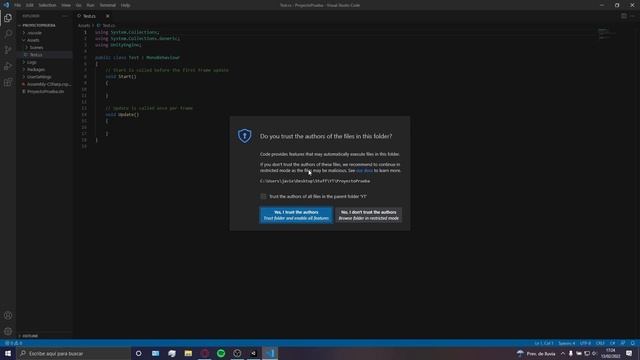This screenshot has height=360, width=640.
Task: Click the CRLF line ending status
Action: point(600,343)
